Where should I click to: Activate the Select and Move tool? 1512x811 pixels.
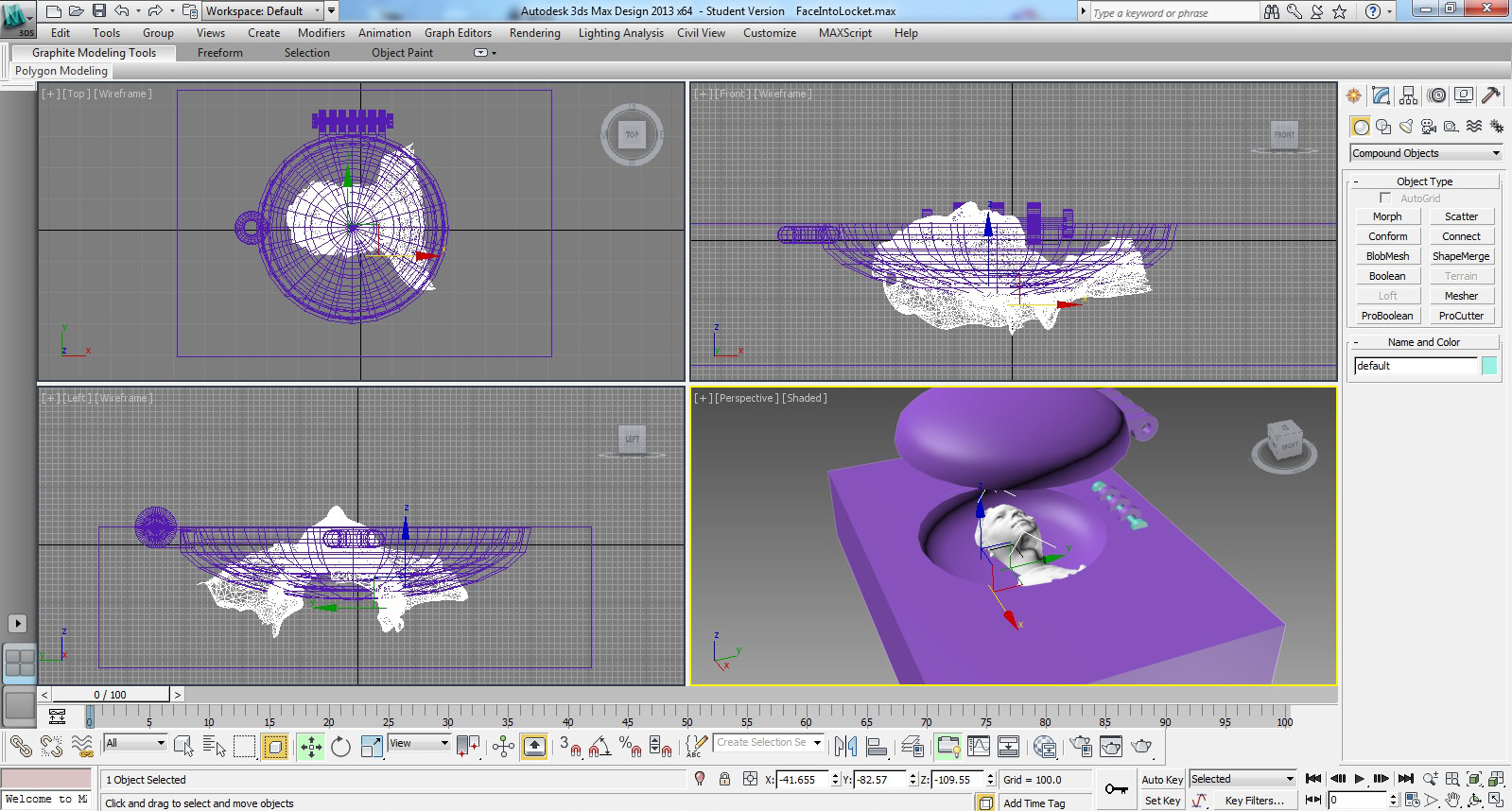311,747
